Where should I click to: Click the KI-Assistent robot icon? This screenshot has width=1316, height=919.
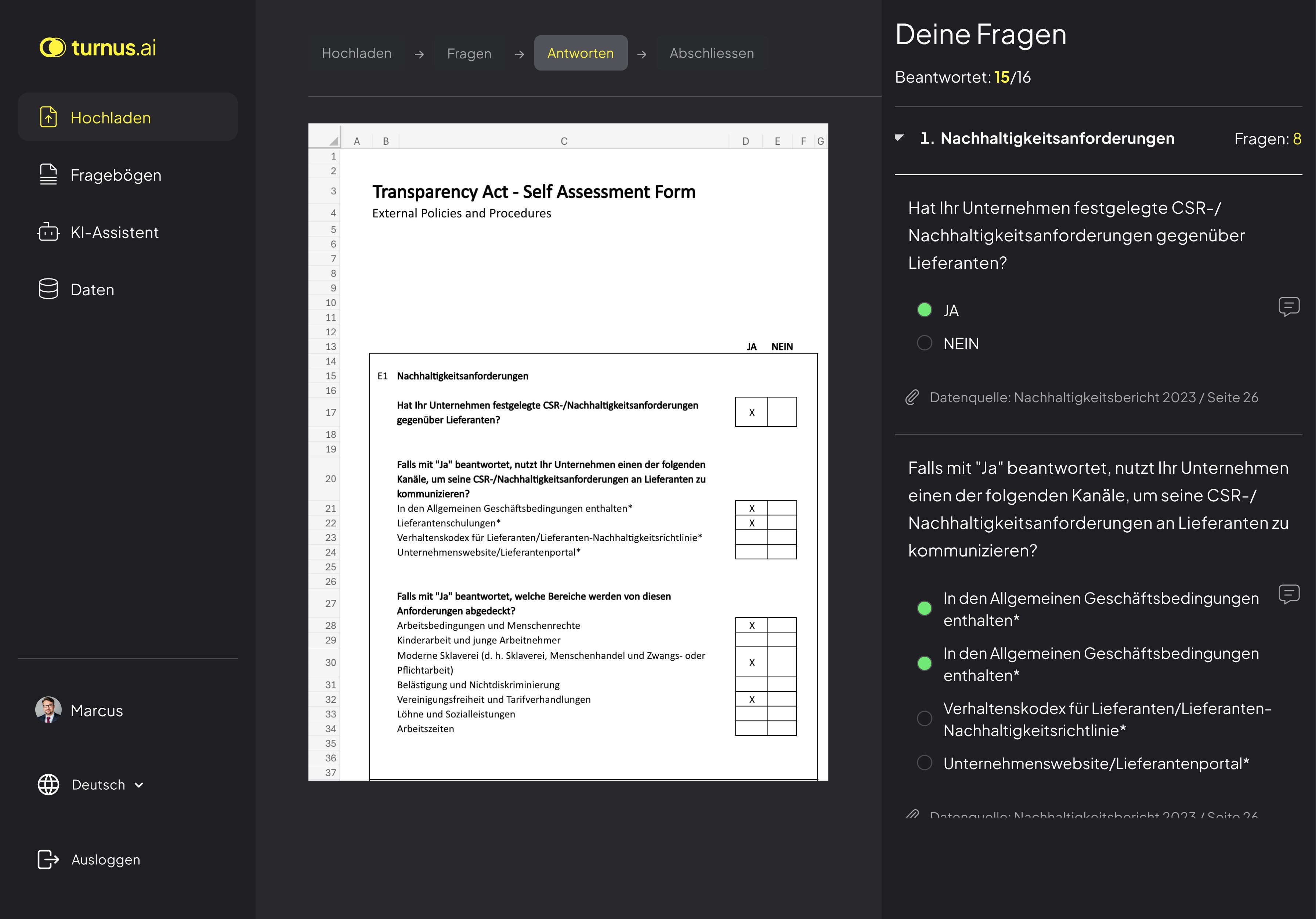[49, 232]
